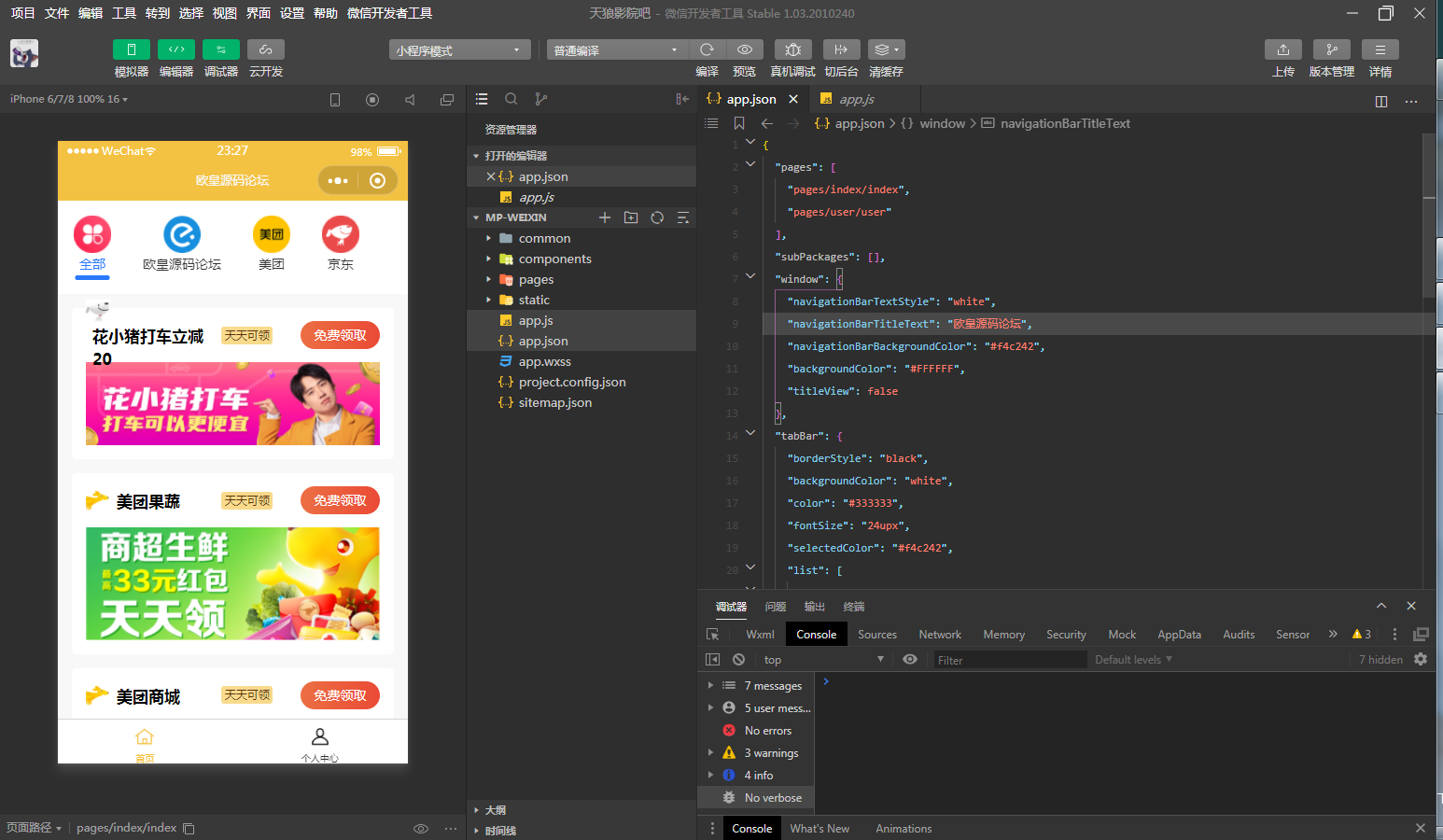
Task: Switch to the Network tab
Action: [x=939, y=635]
